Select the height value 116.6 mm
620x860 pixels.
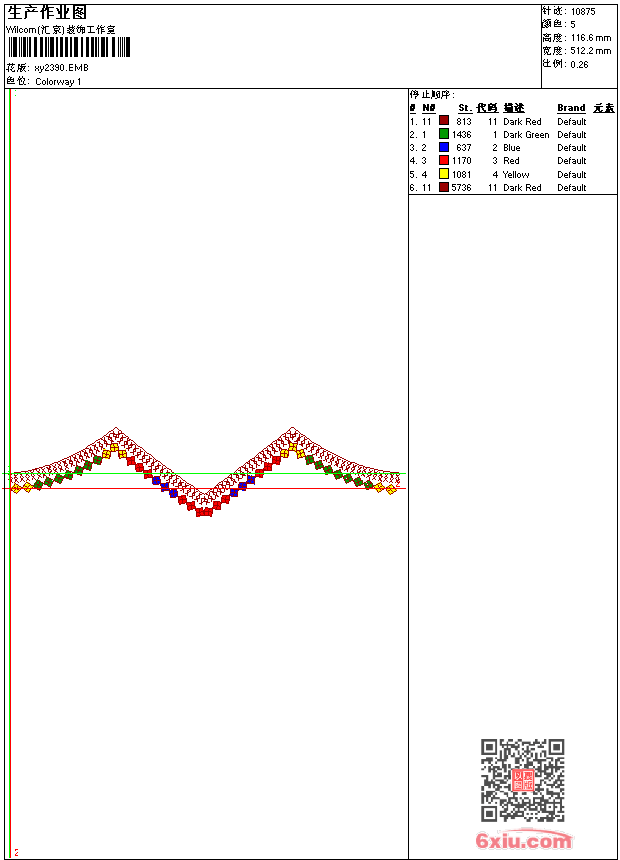[591, 38]
